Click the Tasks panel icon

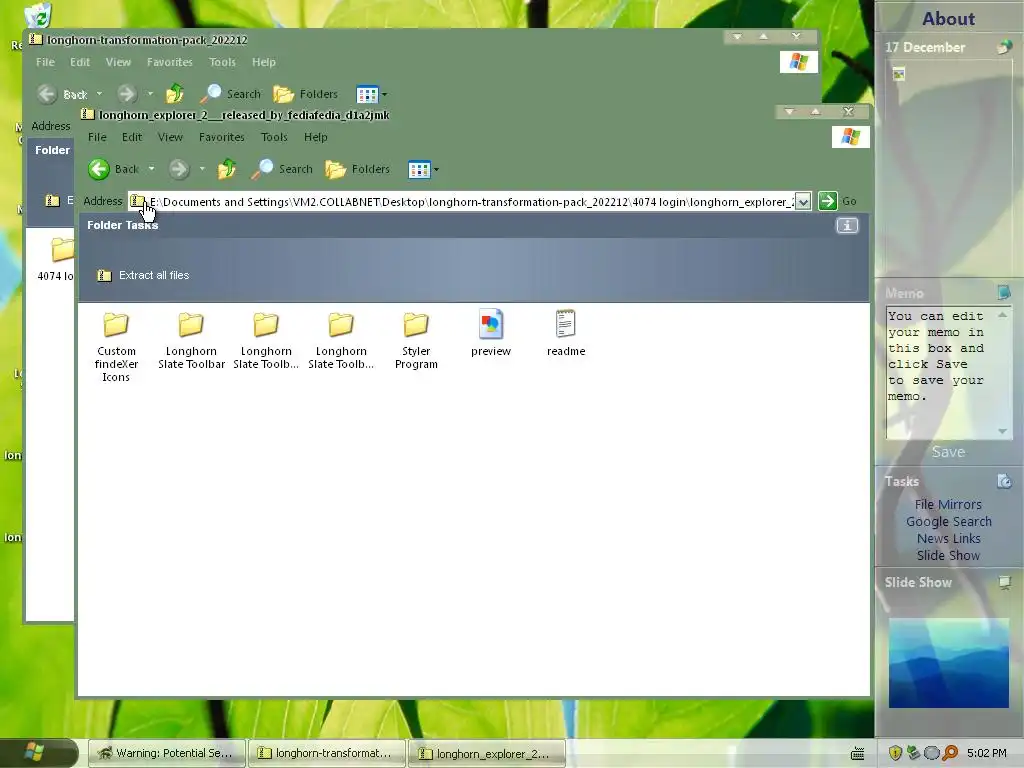coord(1004,481)
